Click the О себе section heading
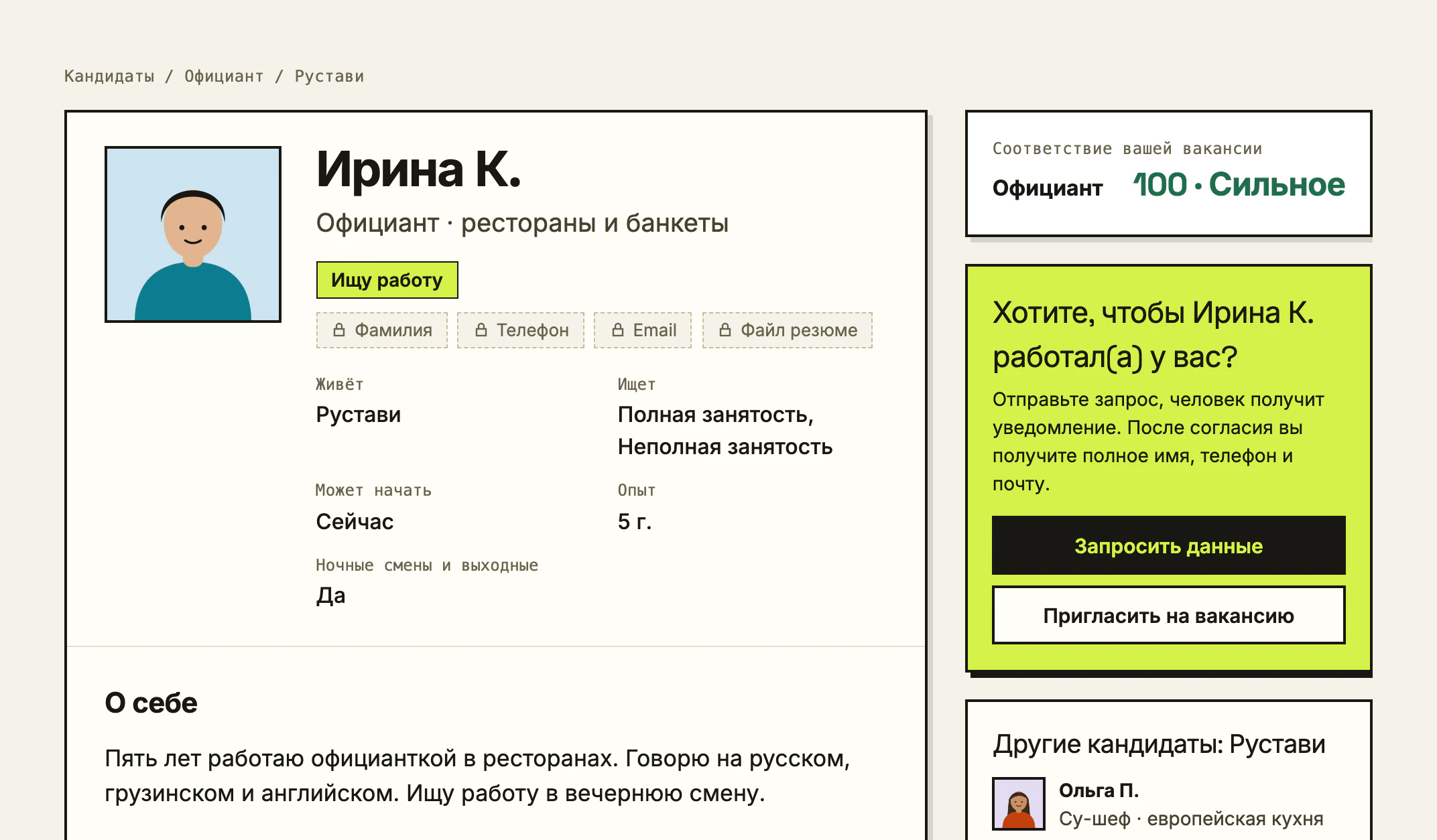This screenshot has height=840, width=1437. 151,703
